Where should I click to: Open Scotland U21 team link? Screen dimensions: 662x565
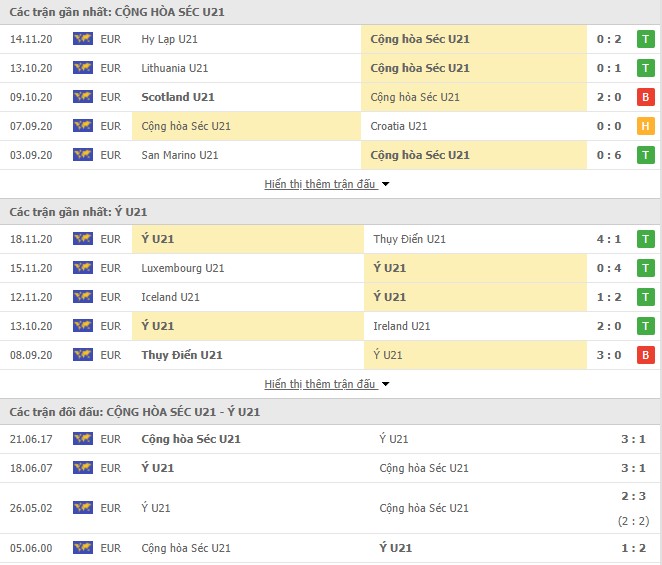pos(178,97)
